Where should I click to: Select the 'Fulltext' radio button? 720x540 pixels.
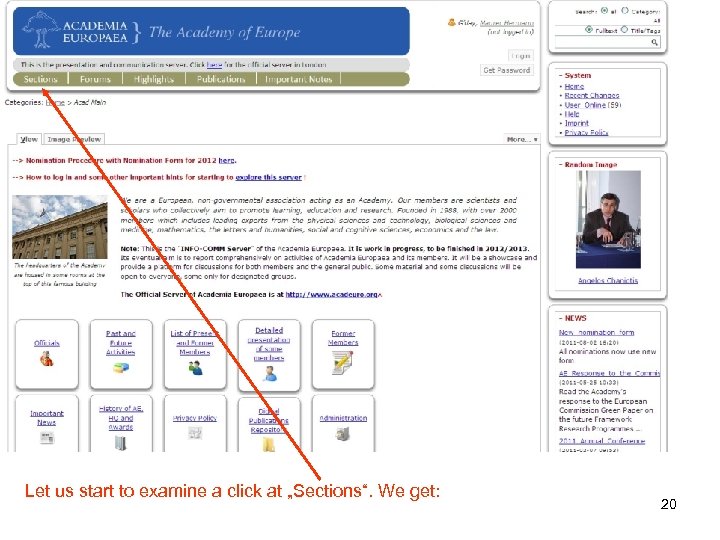pos(589,29)
